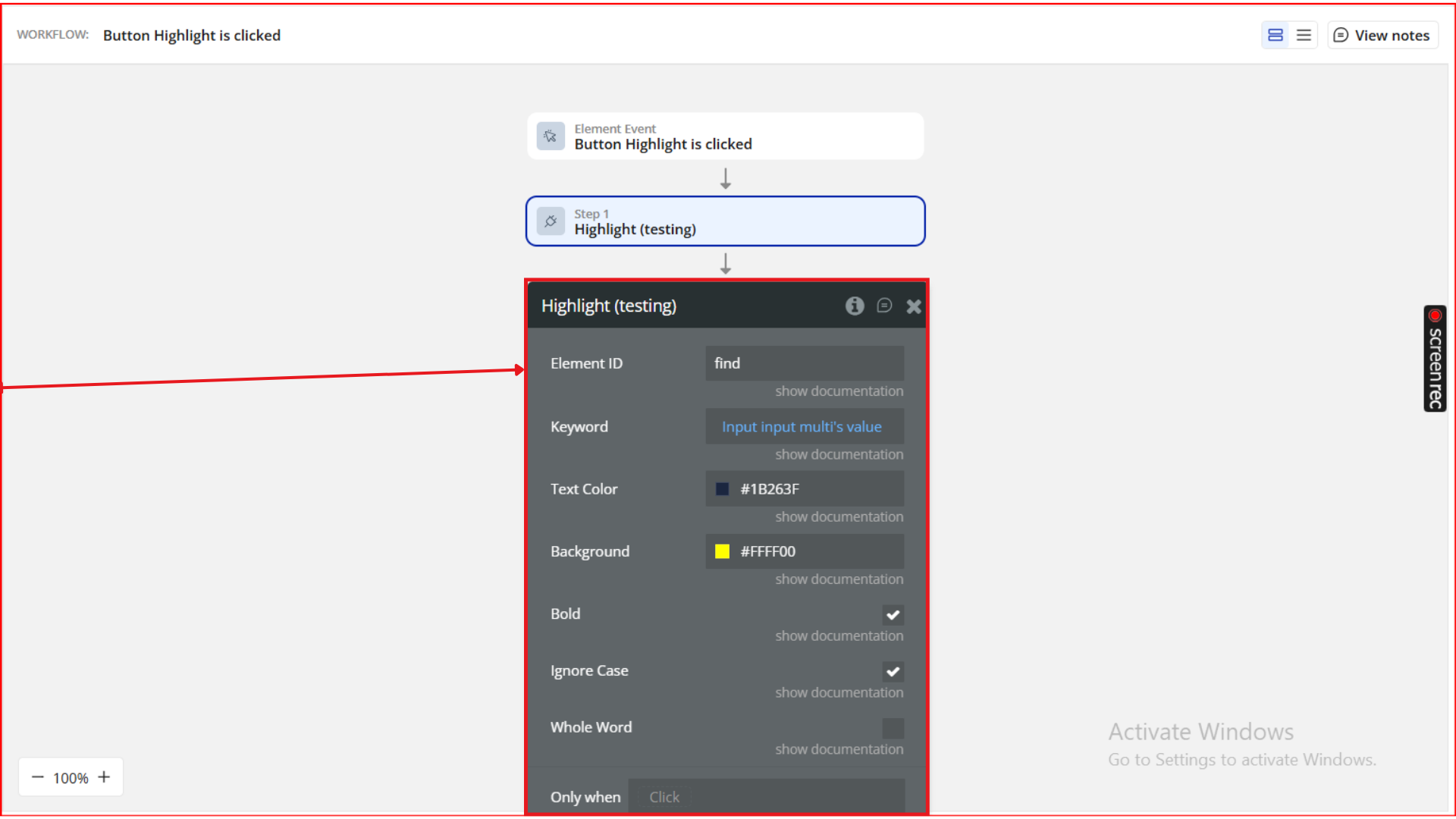Screen dimensions: 1456x819
Task: Click the View notes button
Action: 1382,35
